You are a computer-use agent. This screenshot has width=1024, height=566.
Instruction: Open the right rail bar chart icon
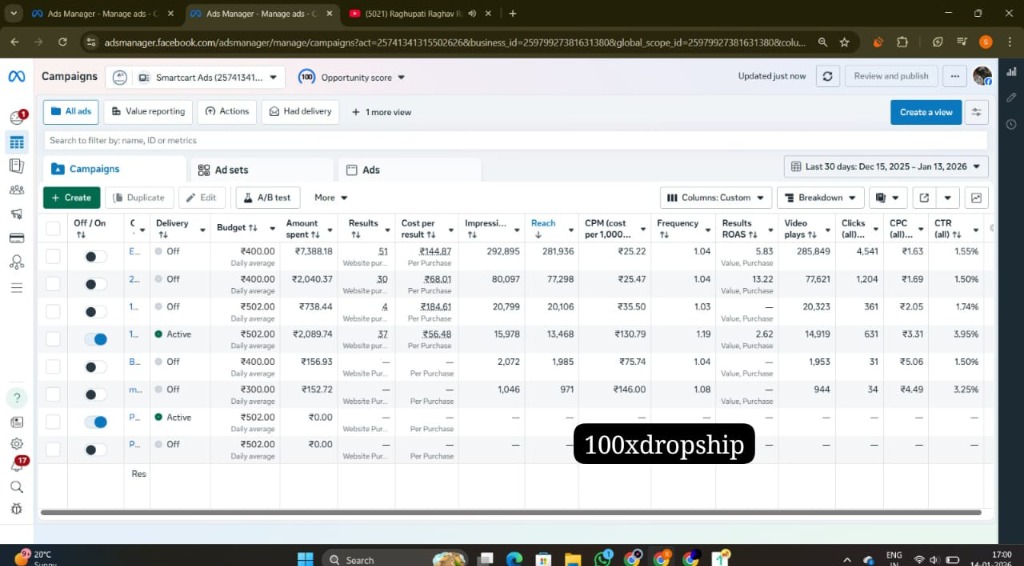tap(1011, 72)
